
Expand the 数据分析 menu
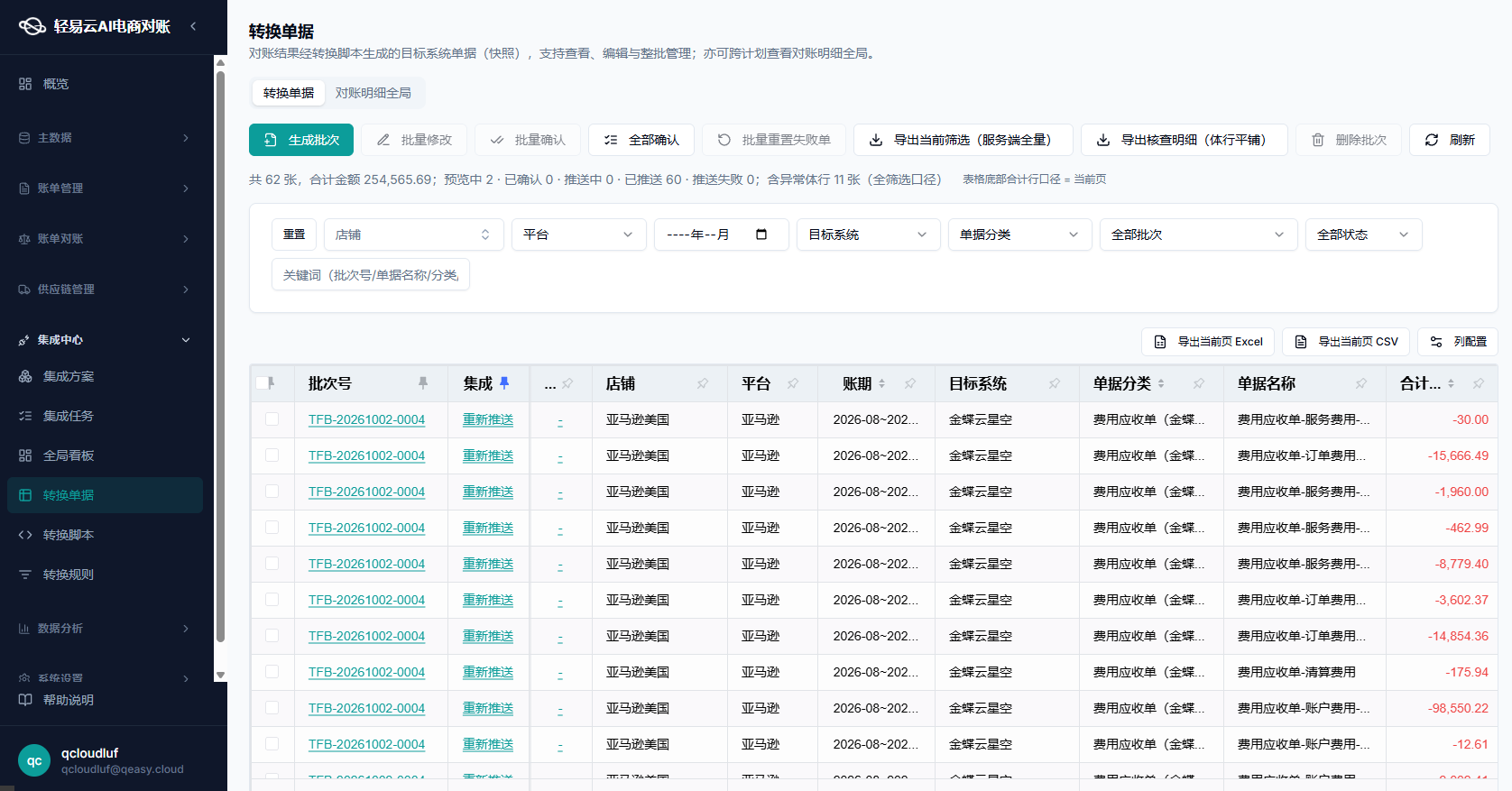tap(106, 629)
